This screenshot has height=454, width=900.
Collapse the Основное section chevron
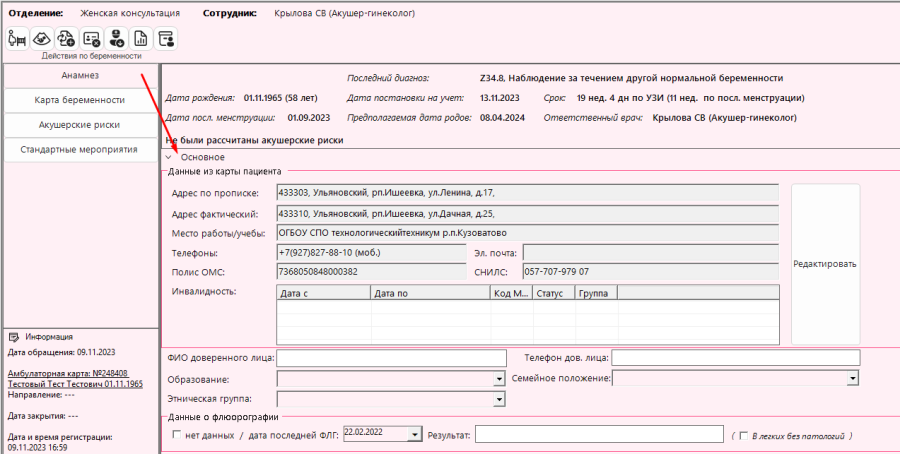pyautogui.click(x=169, y=157)
